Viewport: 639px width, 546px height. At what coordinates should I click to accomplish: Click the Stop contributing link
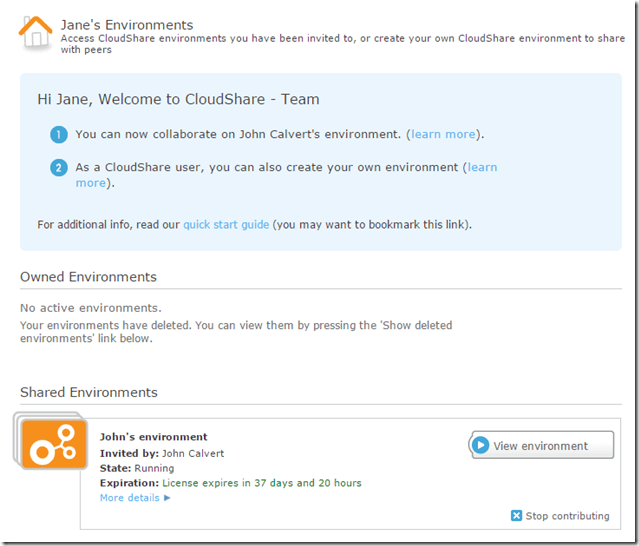(x=567, y=516)
